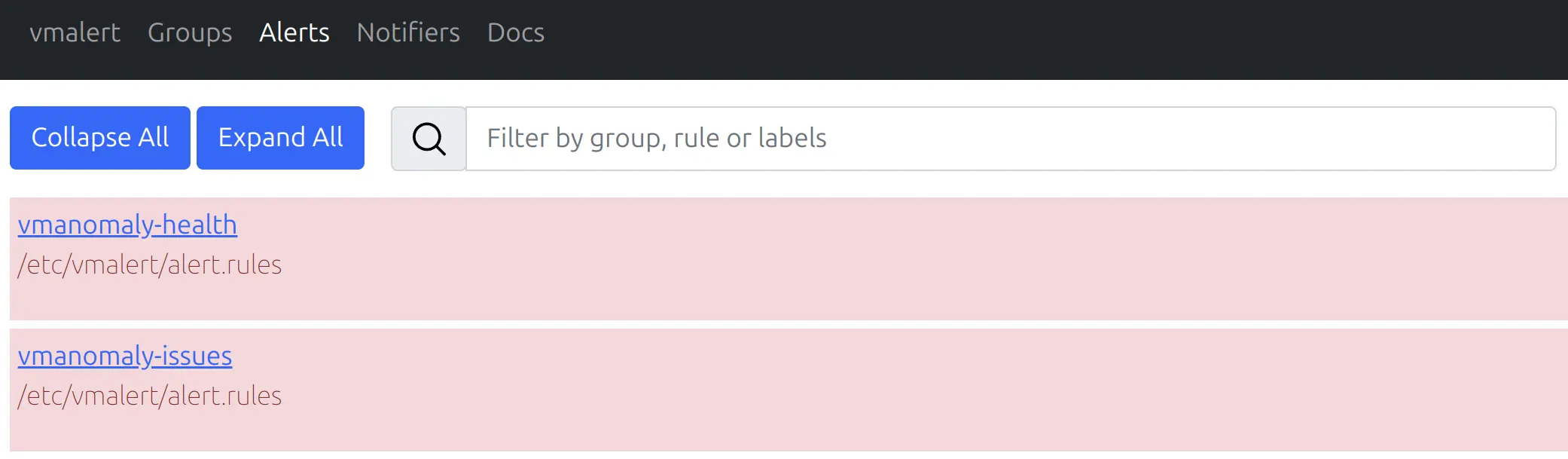1568x459 pixels.
Task: Open the vmanomaly-issues group link
Action: [x=125, y=356]
